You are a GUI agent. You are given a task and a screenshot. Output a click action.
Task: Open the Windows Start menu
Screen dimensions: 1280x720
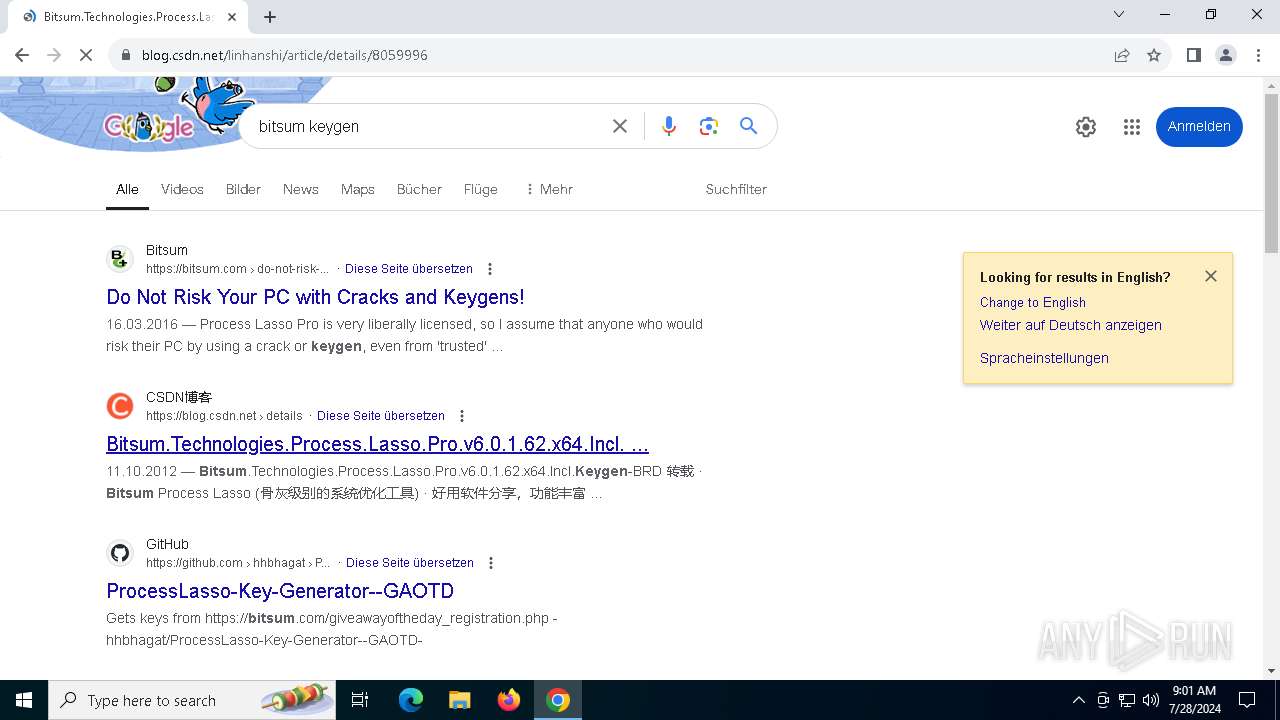tap(24, 700)
